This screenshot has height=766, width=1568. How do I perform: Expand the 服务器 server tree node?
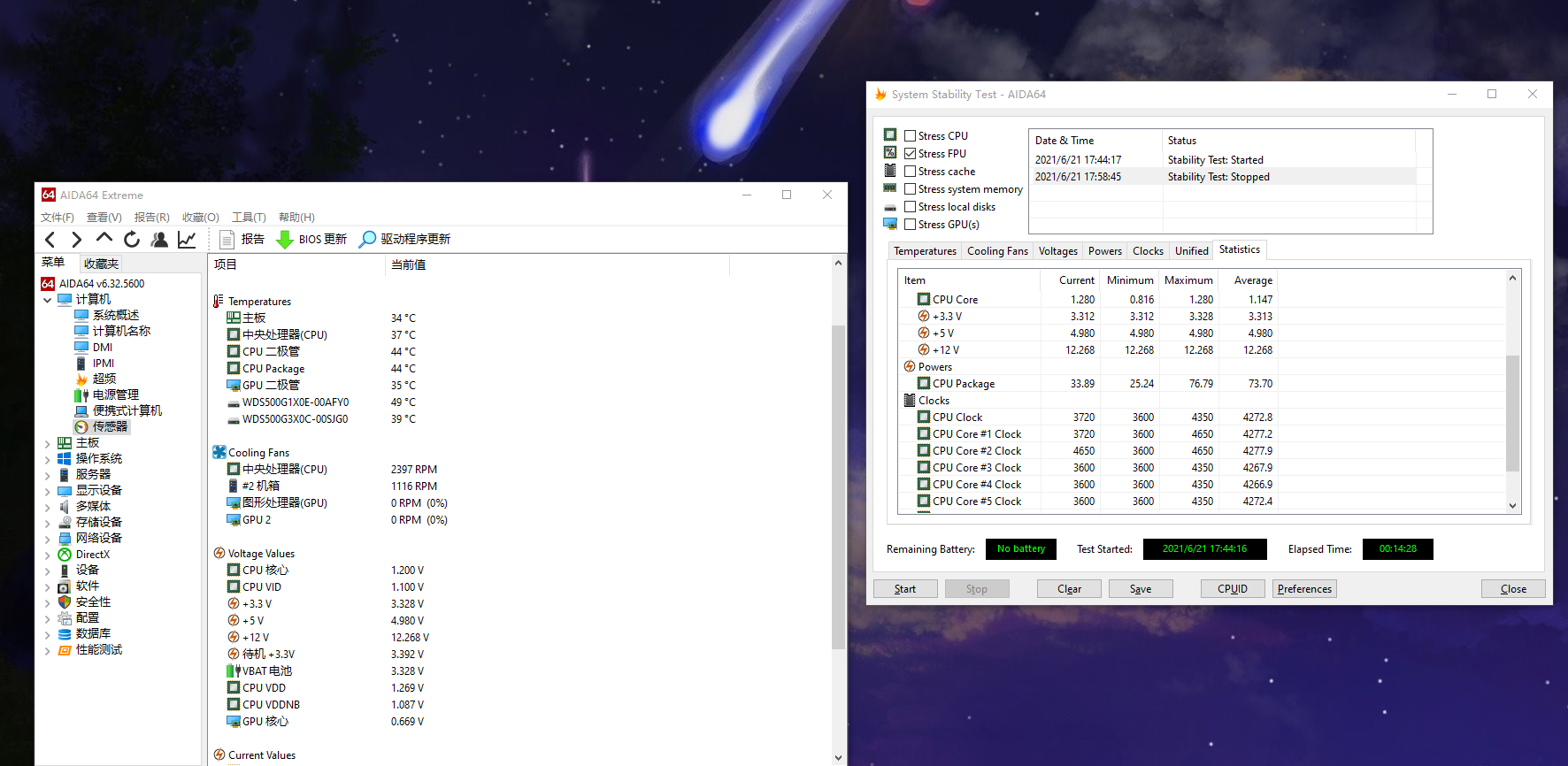(x=48, y=475)
